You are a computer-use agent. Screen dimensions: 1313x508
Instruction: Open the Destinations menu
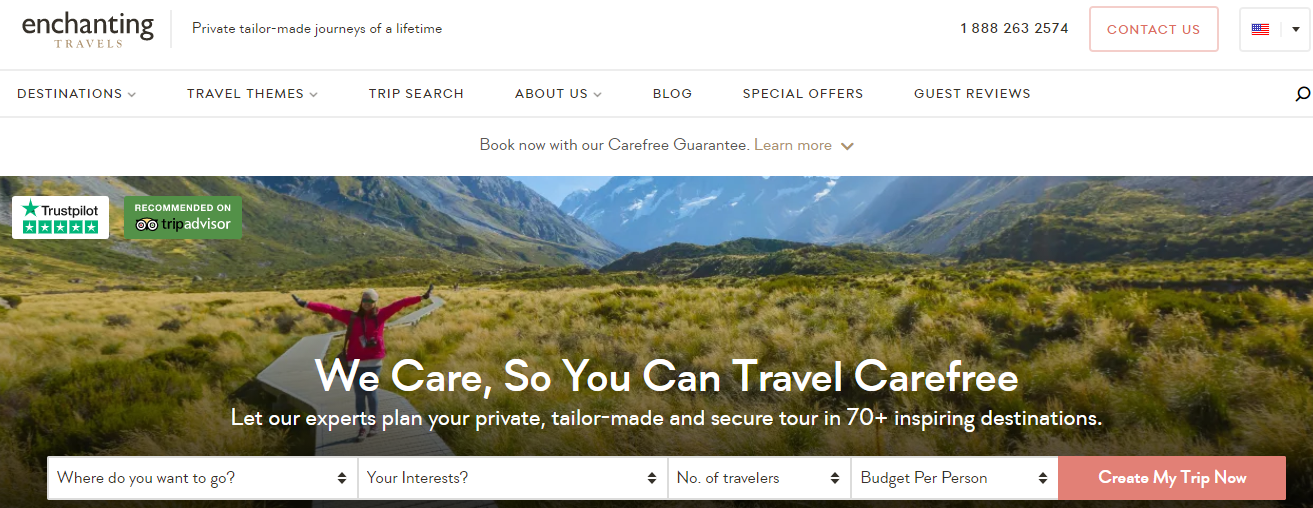[x=77, y=94]
